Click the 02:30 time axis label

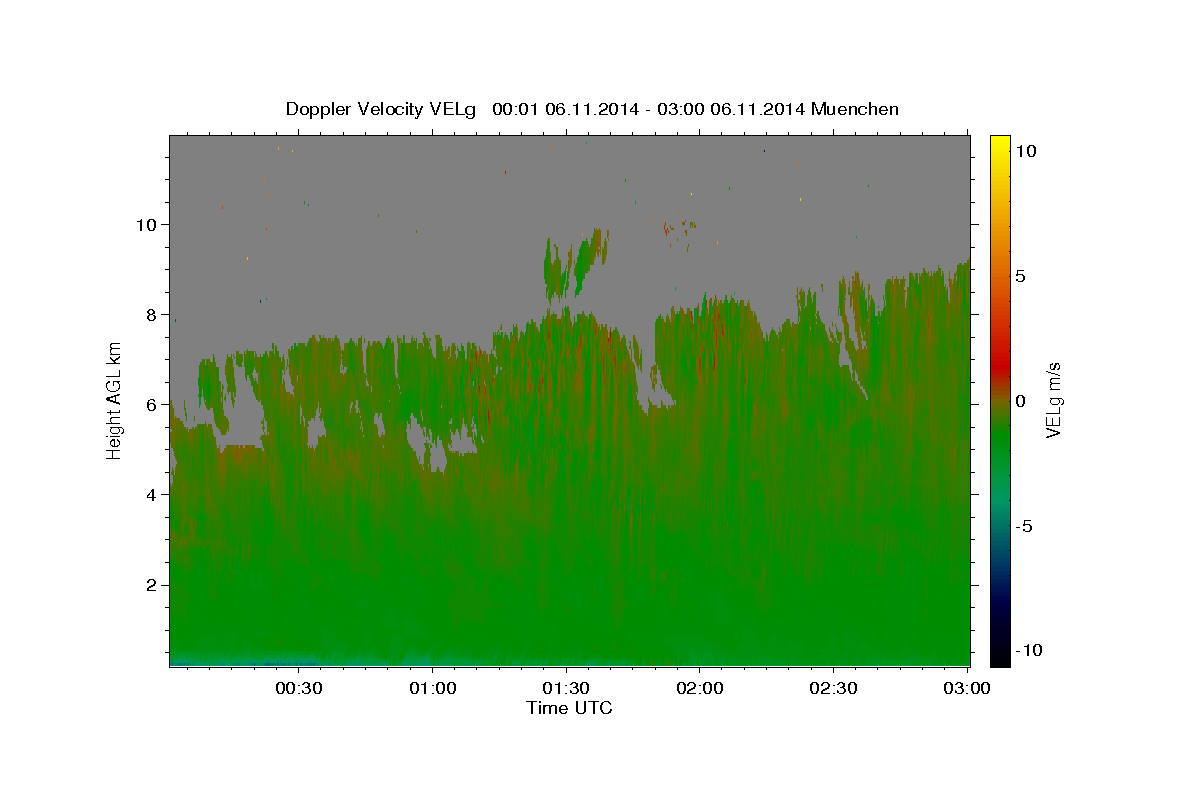click(833, 688)
